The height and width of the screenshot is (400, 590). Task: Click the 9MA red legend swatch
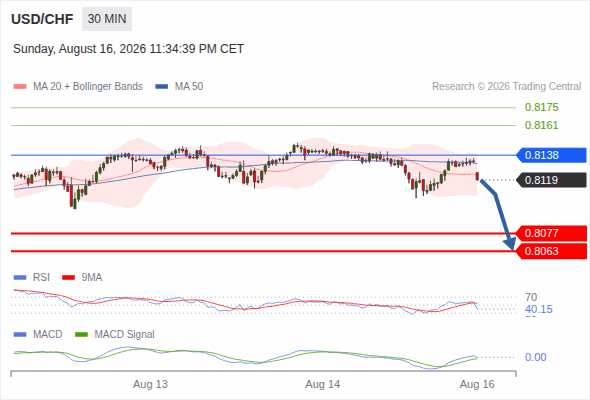click(68, 278)
